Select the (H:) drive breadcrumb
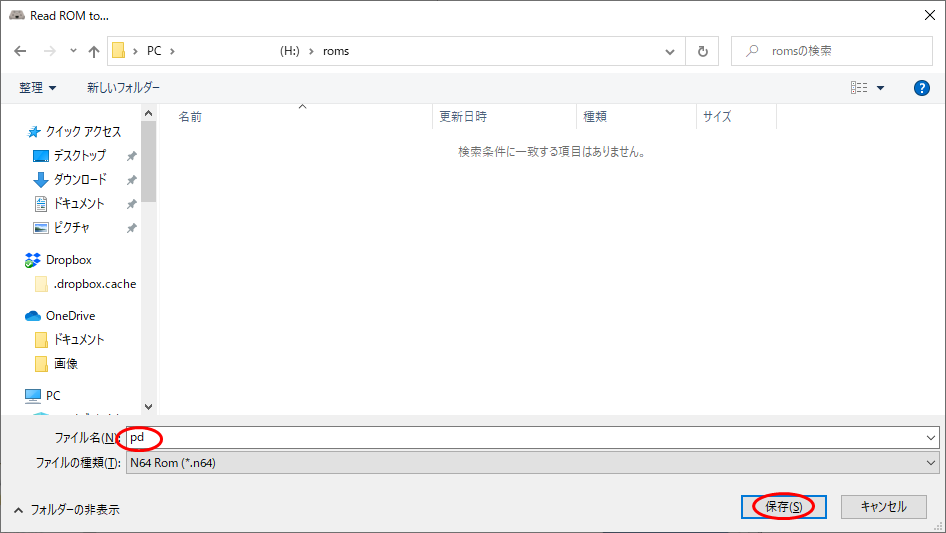The height and width of the screenshot is (533, 946). click(x=290, y=51)
